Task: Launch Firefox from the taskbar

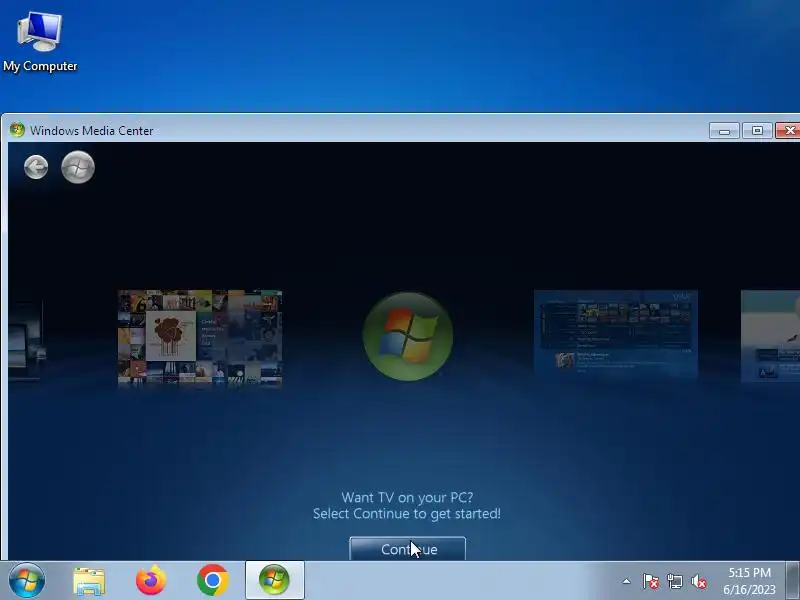Action: point(151,580)
